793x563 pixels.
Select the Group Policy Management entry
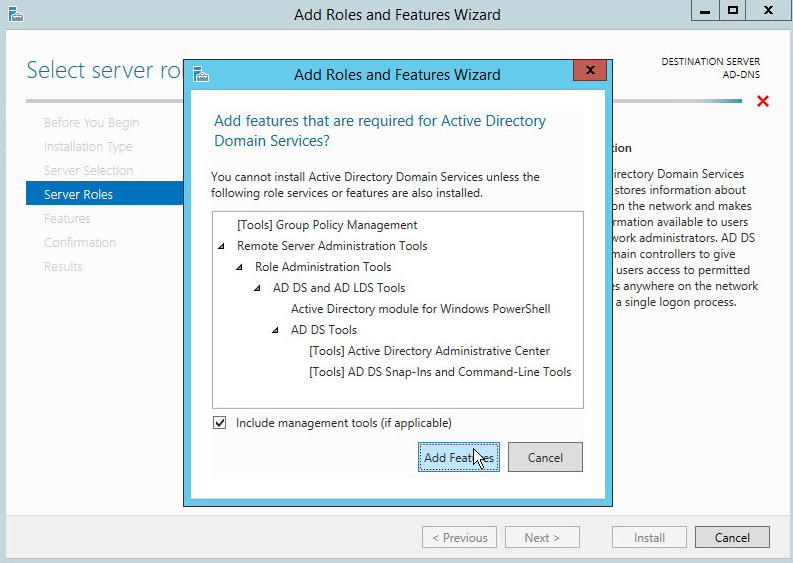click(327, 225)
